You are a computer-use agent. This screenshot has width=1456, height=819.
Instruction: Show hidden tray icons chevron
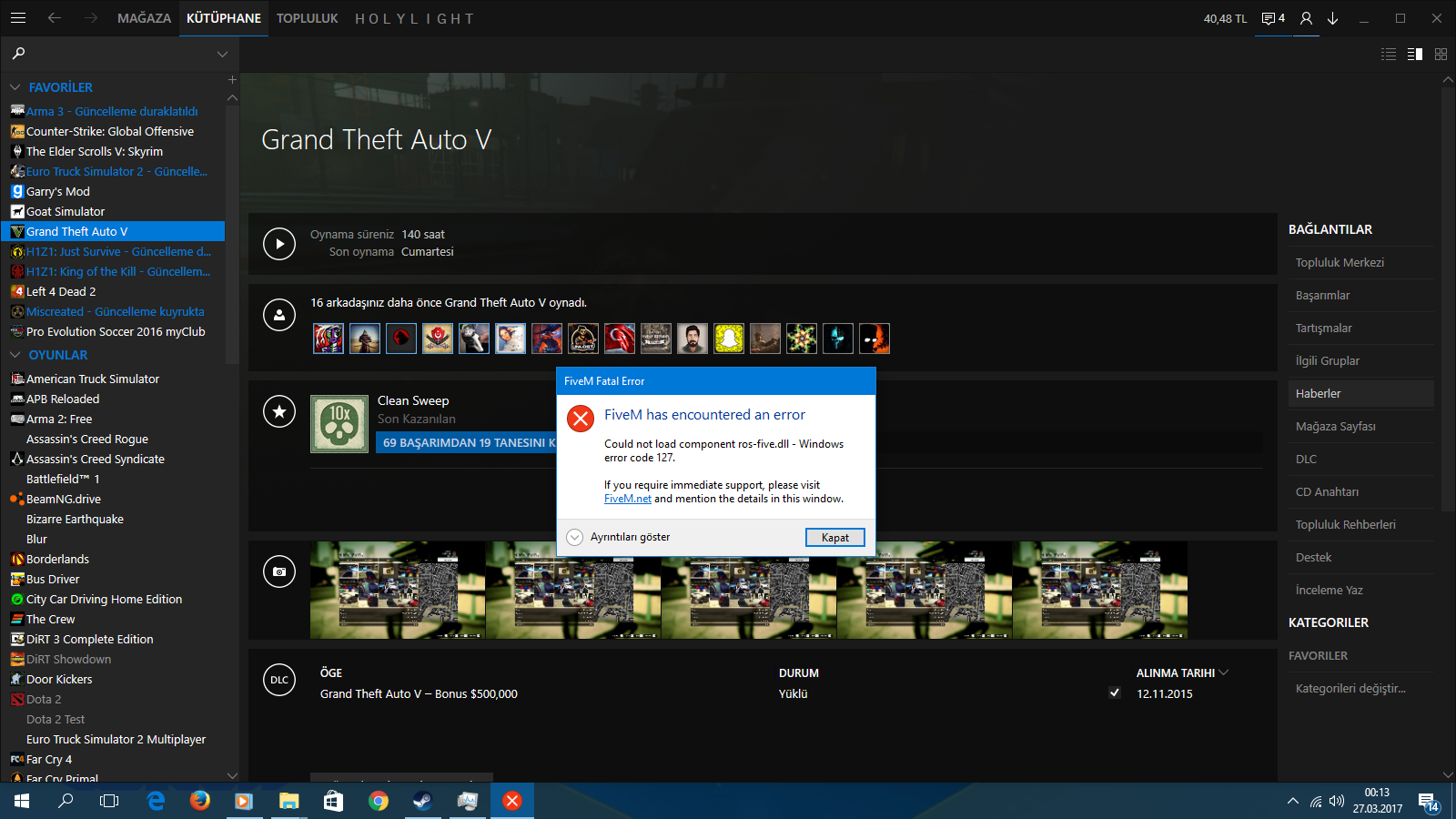pos(1293,801)
